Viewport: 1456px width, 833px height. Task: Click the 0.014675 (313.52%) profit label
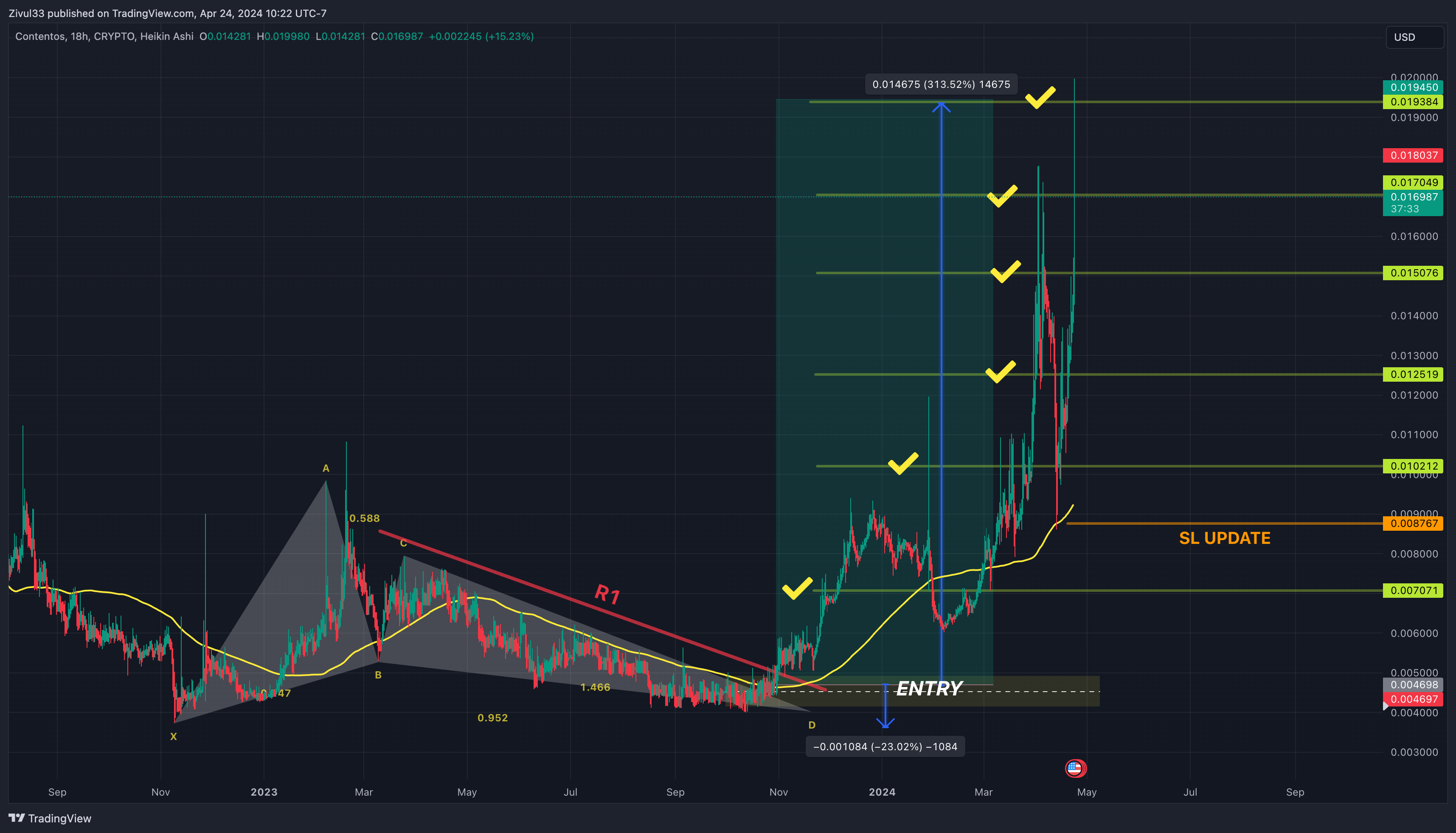(942, 84)
